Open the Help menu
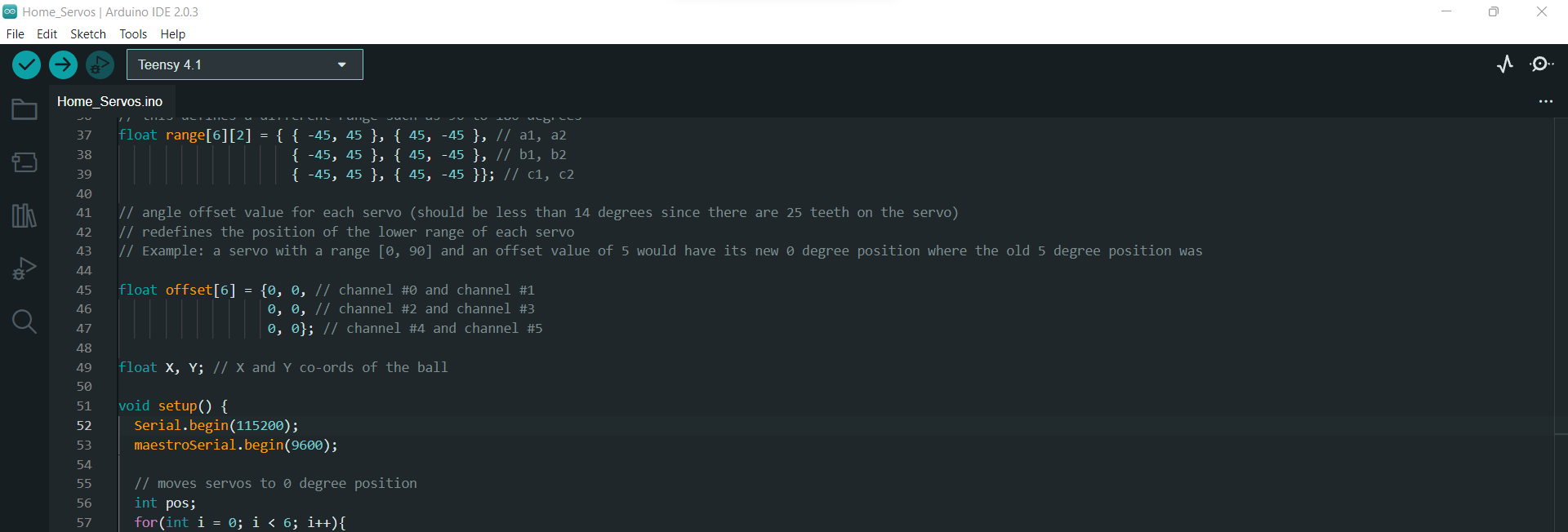The height and width of the screenshot is (532, 1568). [x=172, y=34]
